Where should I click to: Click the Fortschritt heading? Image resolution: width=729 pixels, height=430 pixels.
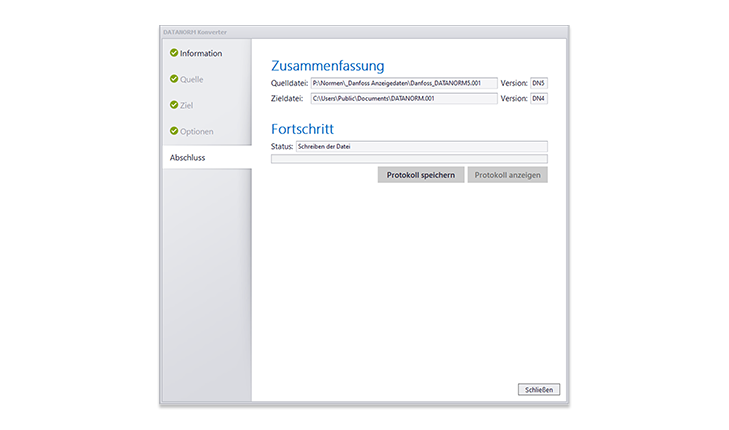[x=303, y=129]
